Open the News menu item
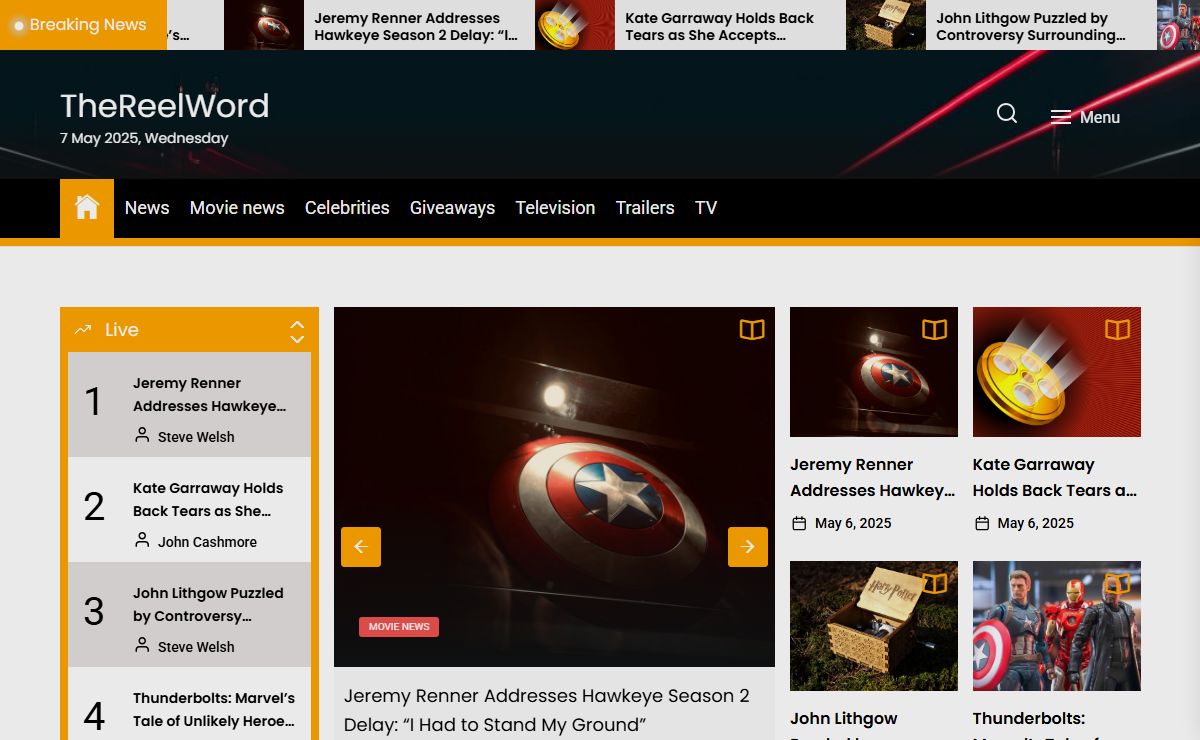This screenshot has width=1200, height=740. 147,208
